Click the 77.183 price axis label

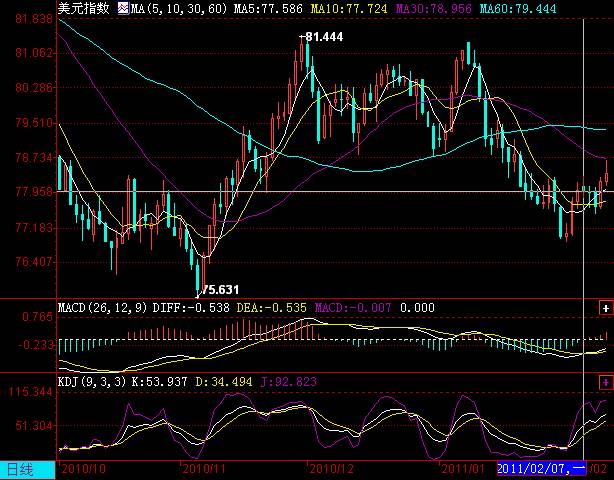pos(34,227)
